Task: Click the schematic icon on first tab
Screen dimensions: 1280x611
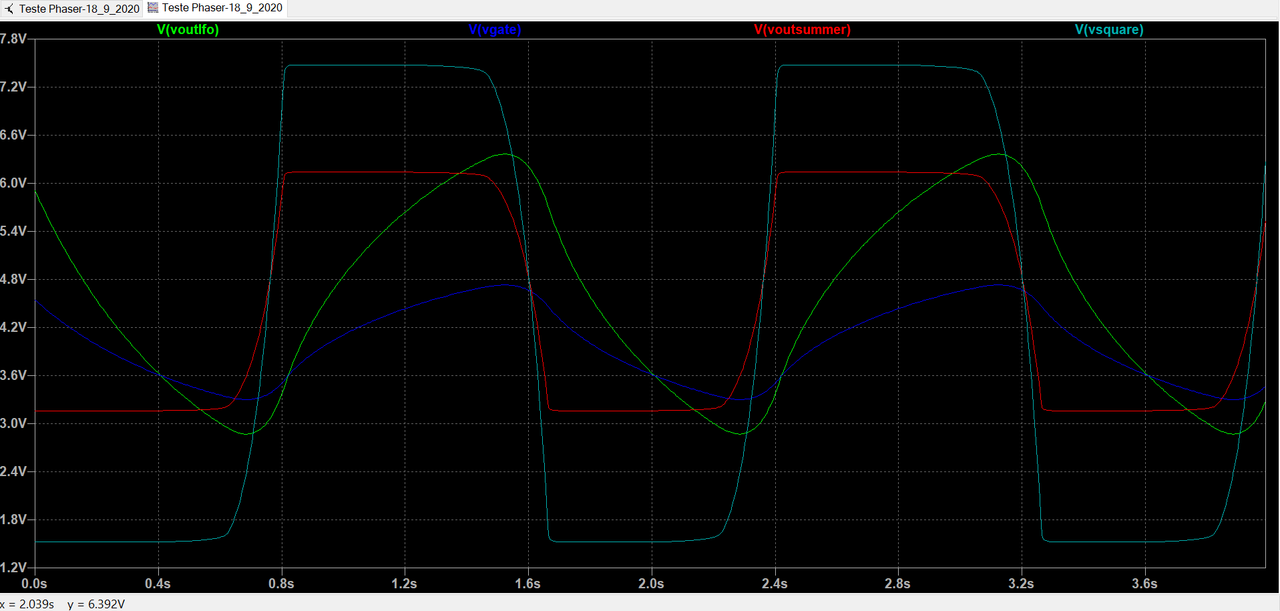Action: 9,7
